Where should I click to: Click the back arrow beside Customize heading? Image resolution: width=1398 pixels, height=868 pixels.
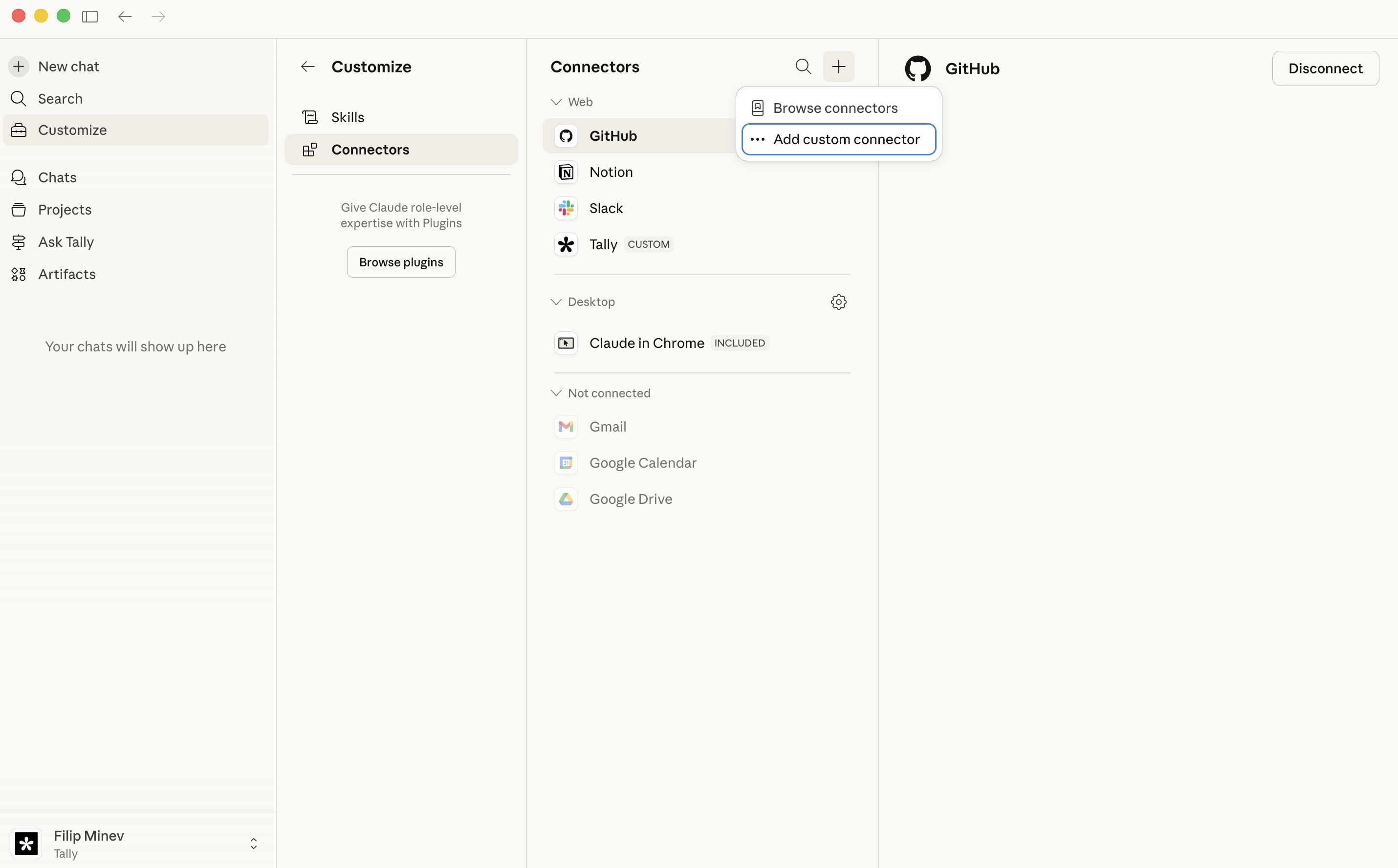click(x=308, y=66)
